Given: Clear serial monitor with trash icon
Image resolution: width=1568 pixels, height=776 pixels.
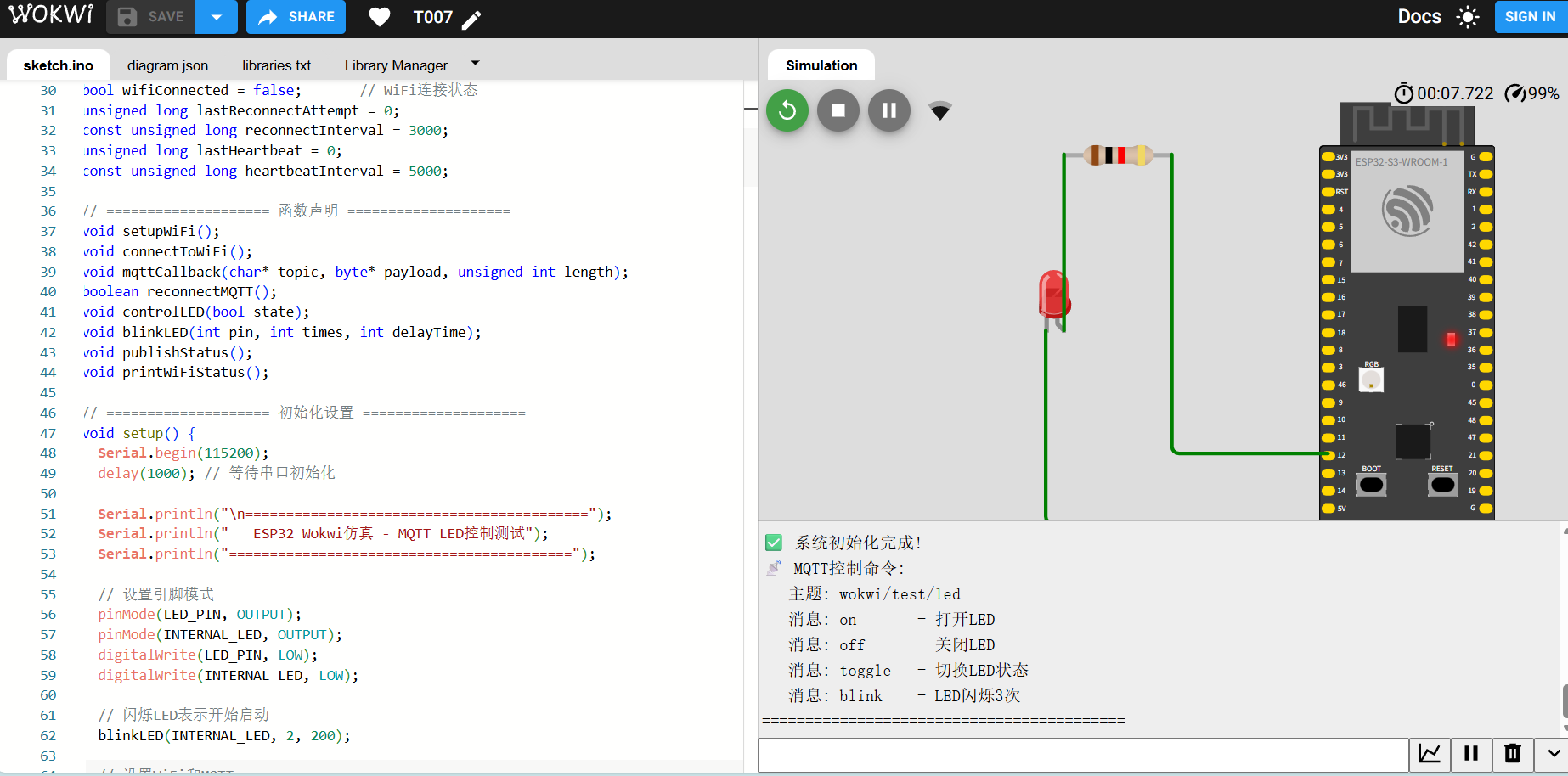Looking at the screenshot, I should pos(1513,754).
